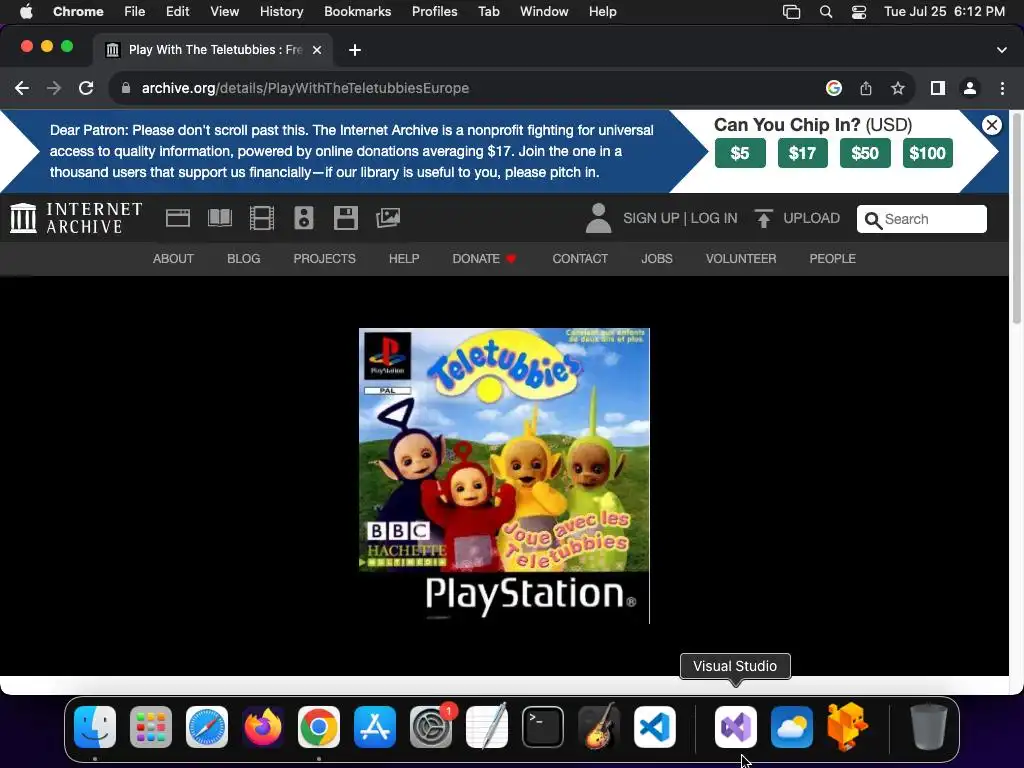
Task: Click the user avatar icon beside Sign Up
Action: (598, 218)
